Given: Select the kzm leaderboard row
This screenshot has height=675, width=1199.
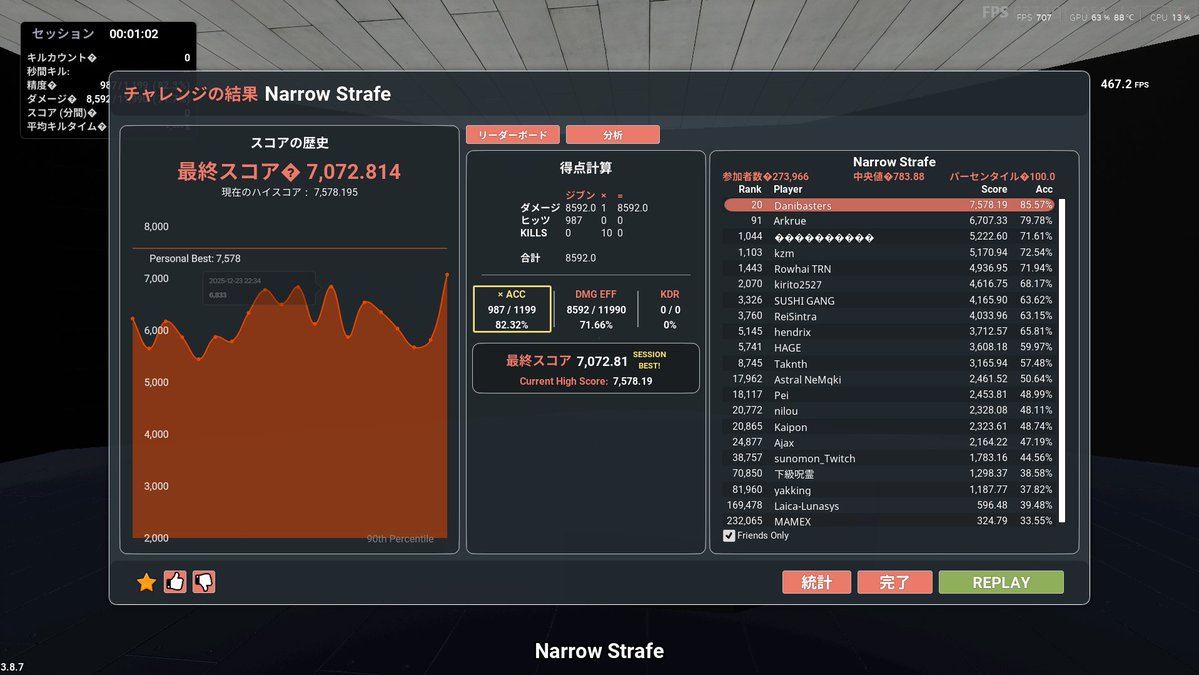Looking at the screenshot, I should (889, 252).
